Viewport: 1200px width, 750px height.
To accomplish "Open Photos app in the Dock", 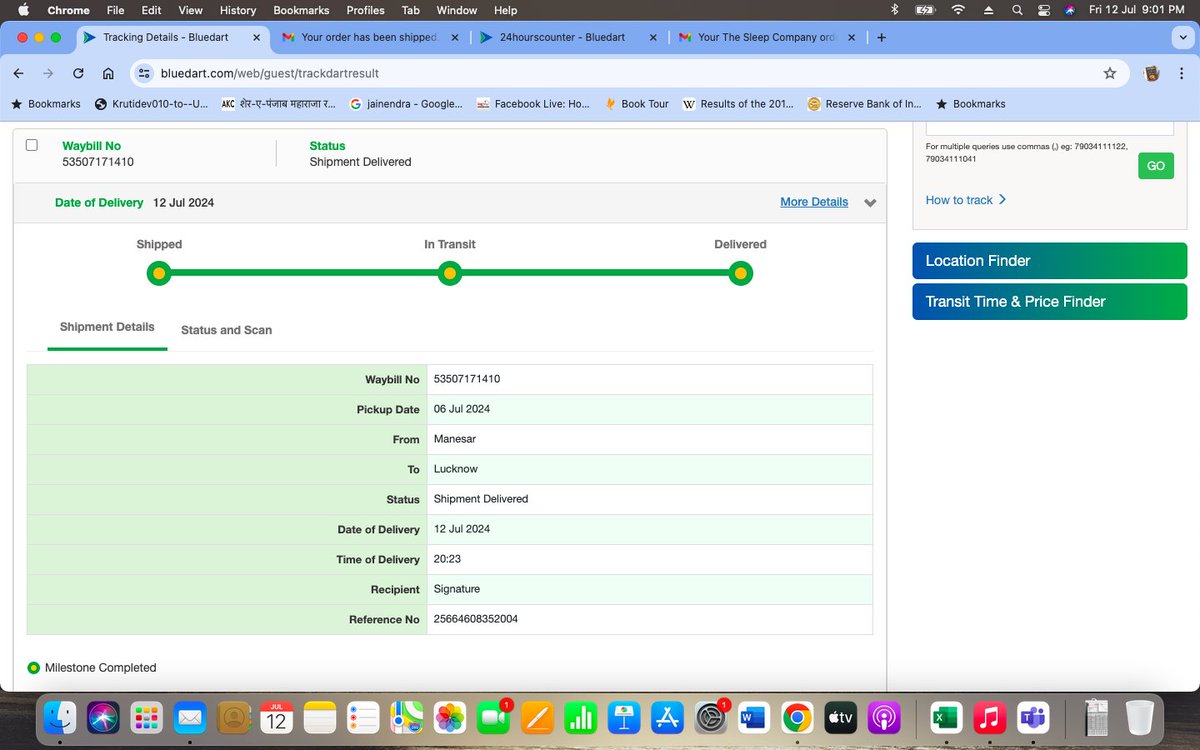I will (450, 717).
